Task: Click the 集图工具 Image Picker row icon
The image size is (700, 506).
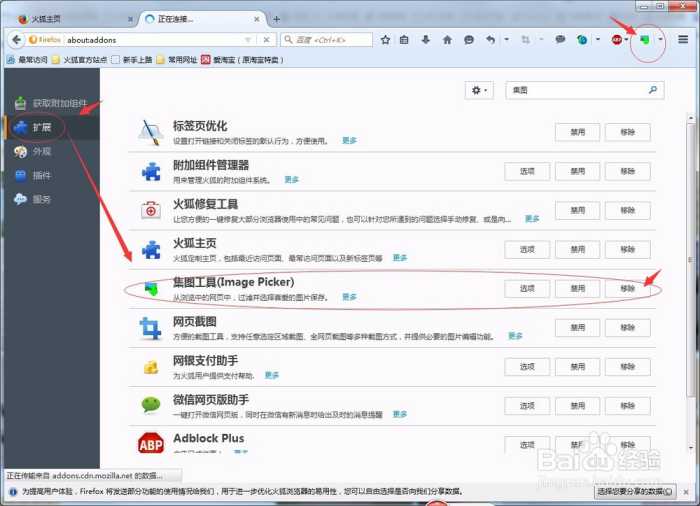Action: pyautogui.click(x=152, y=289)
